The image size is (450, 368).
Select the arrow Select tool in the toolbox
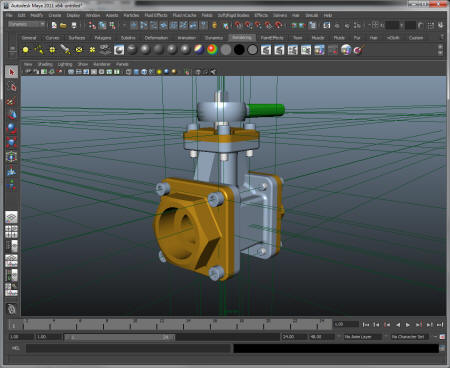(x=12, y=72)
